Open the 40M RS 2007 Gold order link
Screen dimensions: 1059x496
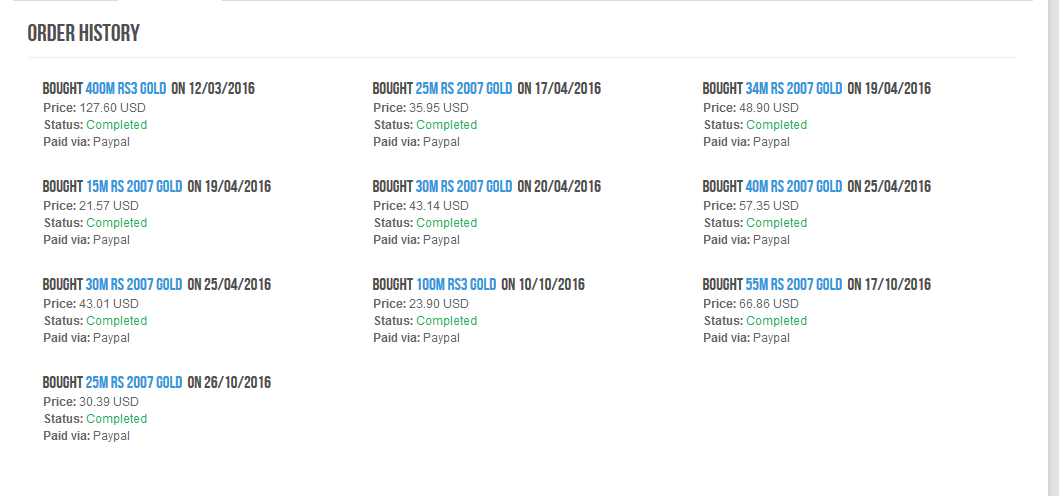coord(794,187)
